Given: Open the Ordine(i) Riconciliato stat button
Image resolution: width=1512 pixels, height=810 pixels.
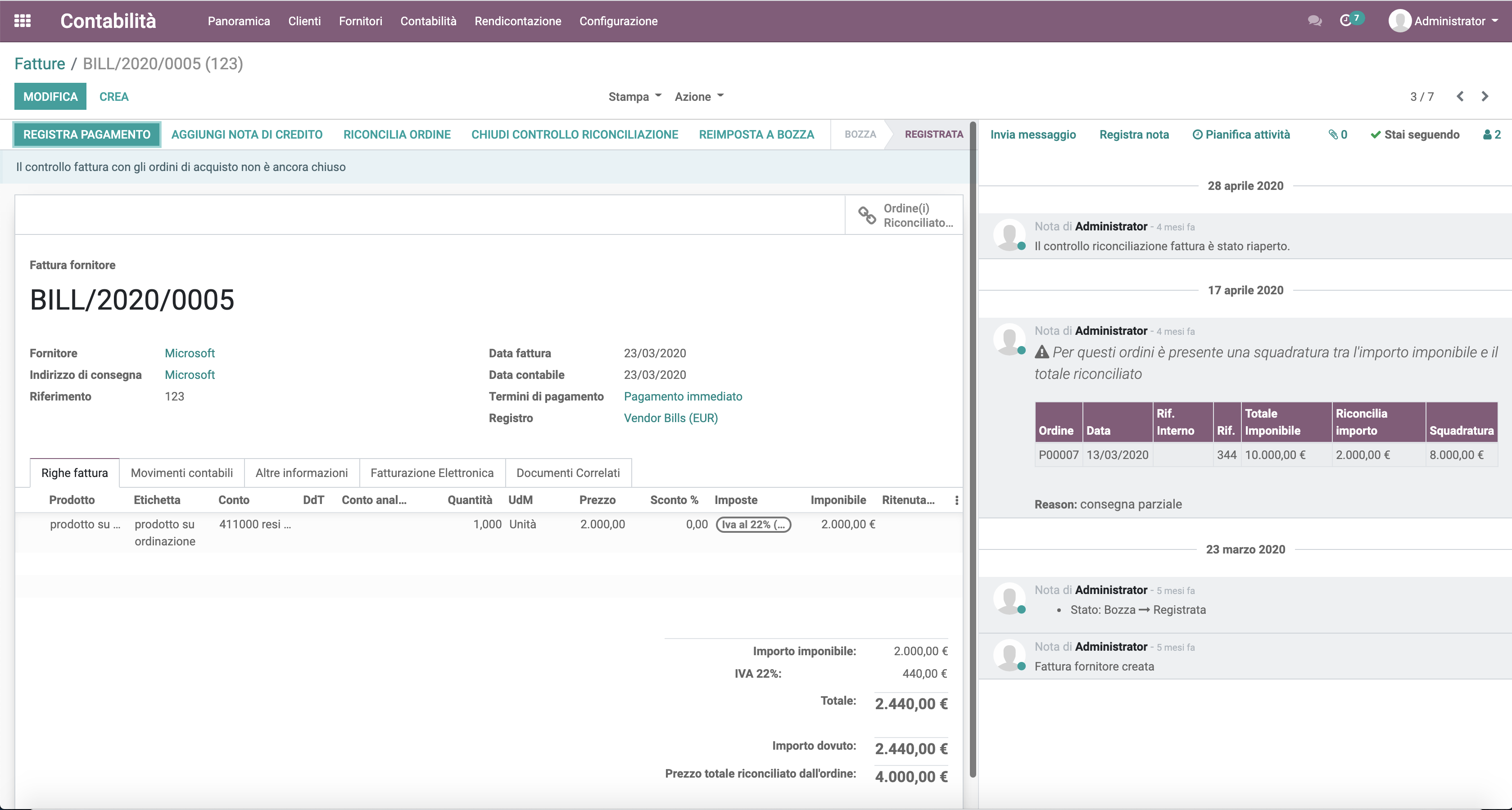Looking at the screenshot, I should (x=904, y=215).
